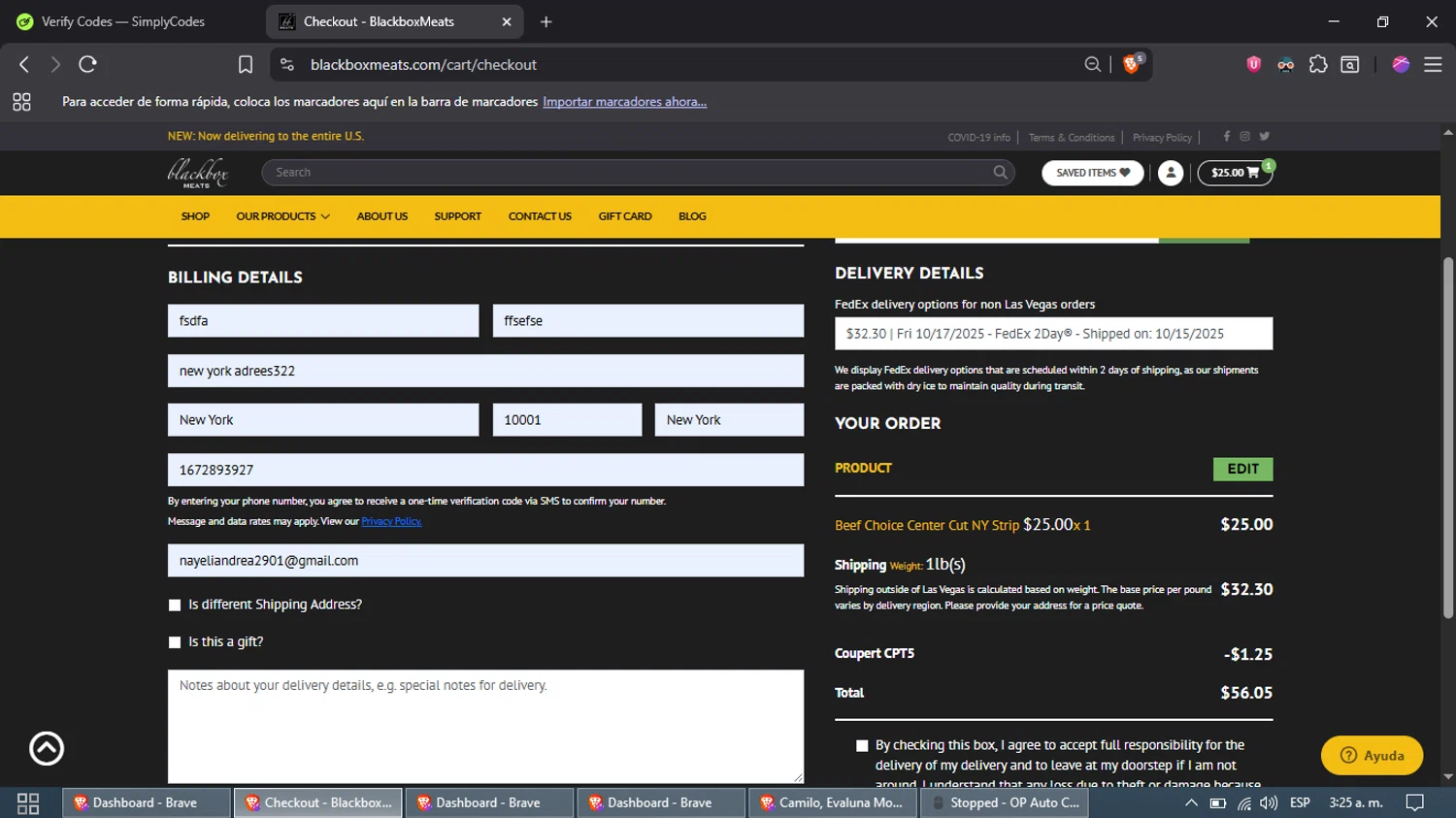
Task: Open Brave Shields lion icon
Action: click(1132, 64)
